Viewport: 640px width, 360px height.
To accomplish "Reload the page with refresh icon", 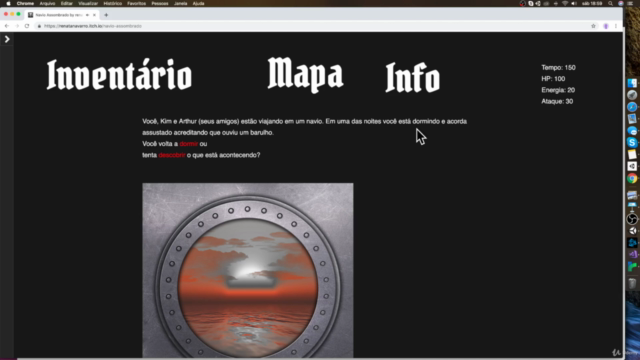I will 27,26.
